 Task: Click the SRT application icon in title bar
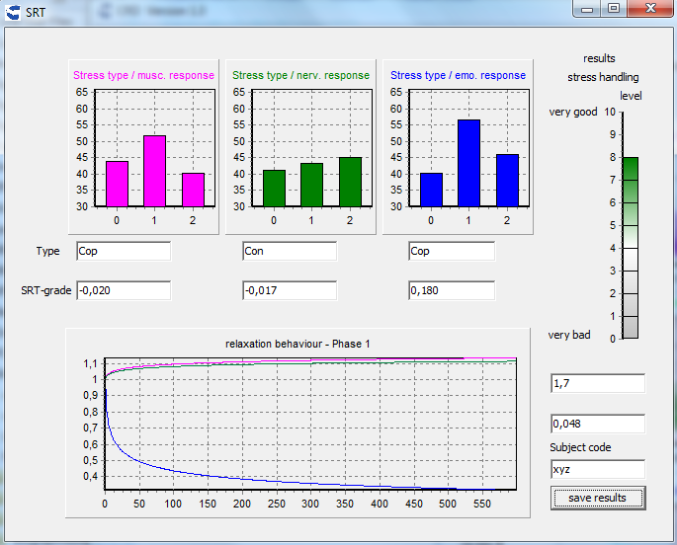click(x=14, y=11)
